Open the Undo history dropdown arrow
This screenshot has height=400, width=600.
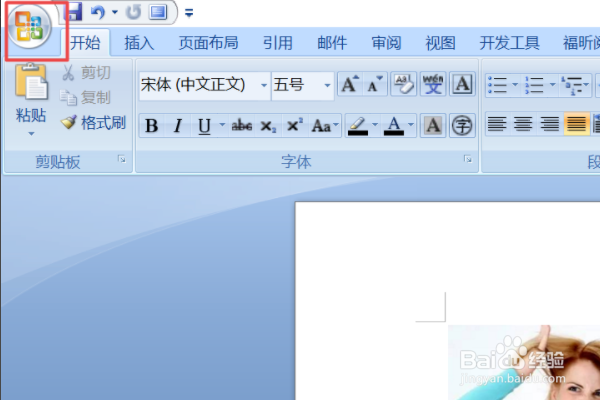point(115,12)
